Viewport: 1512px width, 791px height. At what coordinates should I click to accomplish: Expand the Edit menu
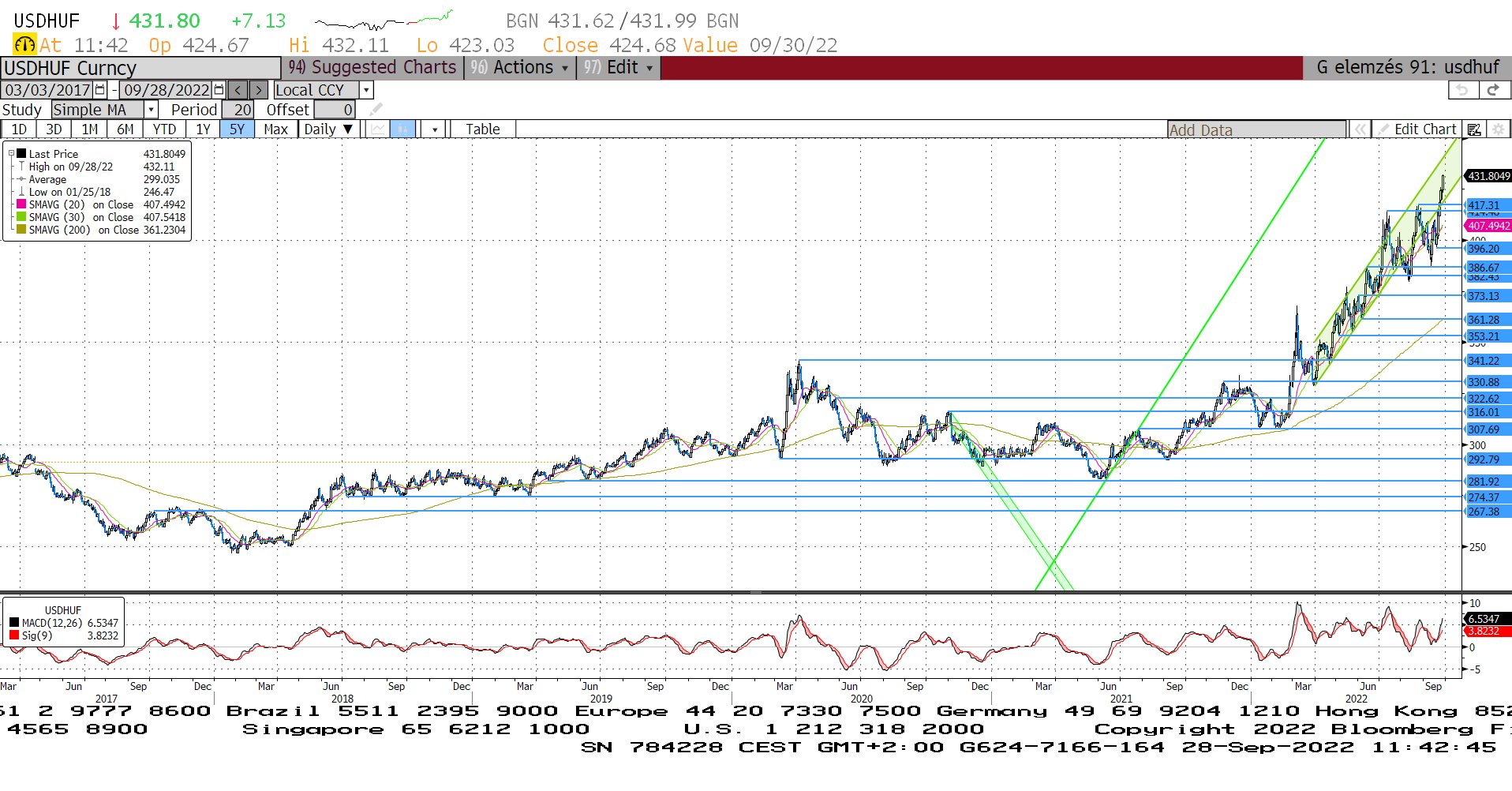tap(618, 68)
